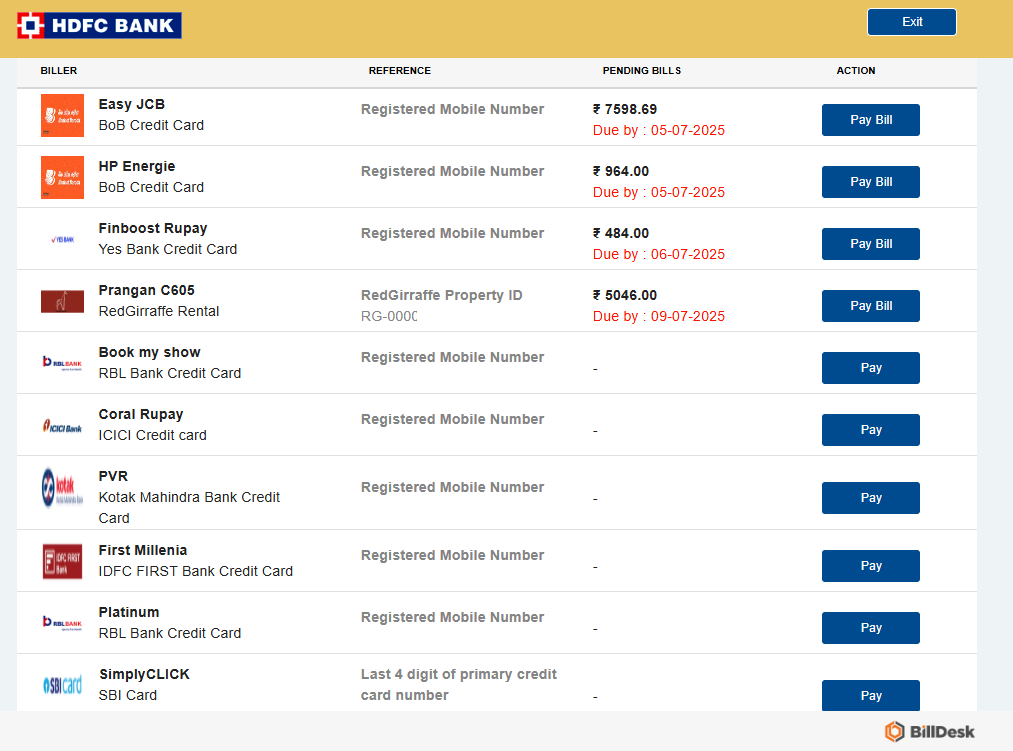Click the ICICI Credit card label
Screen dimensions: 1013x751
[152, 435]
